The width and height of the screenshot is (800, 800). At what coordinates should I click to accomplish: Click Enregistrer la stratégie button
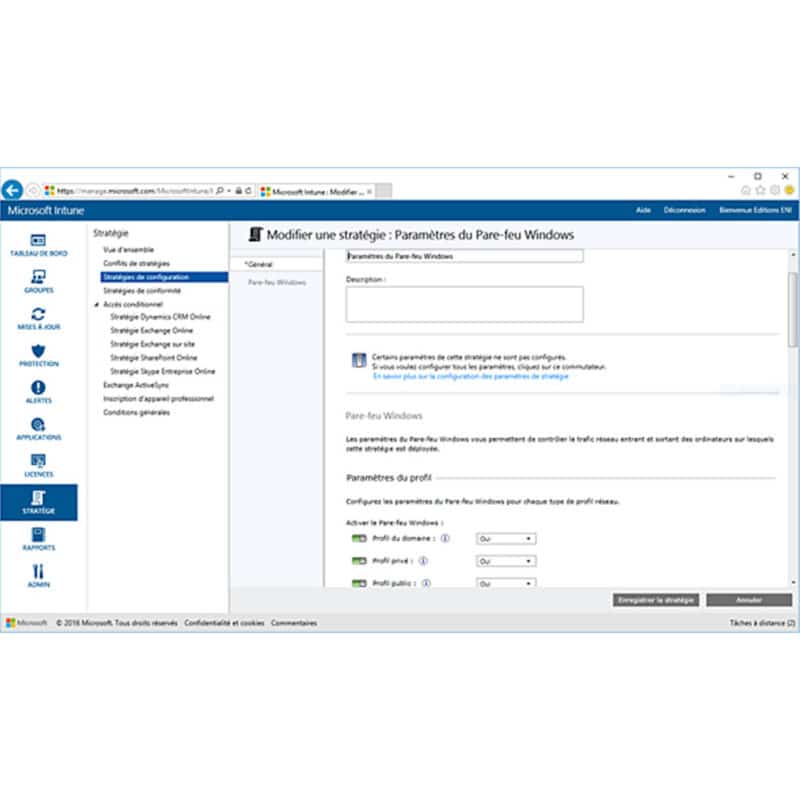click(656, 600)
